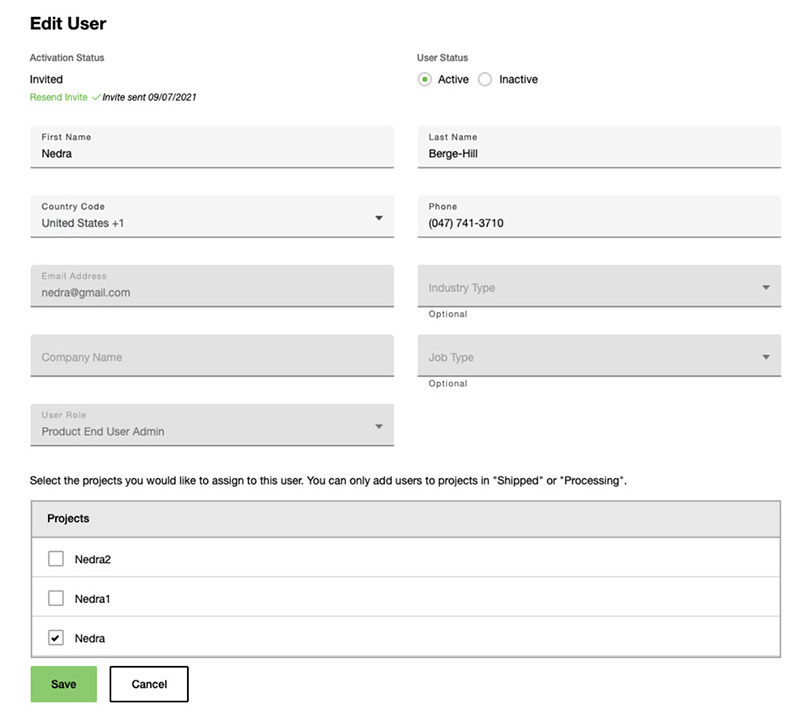This screenshot has height=715, width=794.
Task: Check the Nedra2 project checkbox
Action: click(x=56, y=559)
